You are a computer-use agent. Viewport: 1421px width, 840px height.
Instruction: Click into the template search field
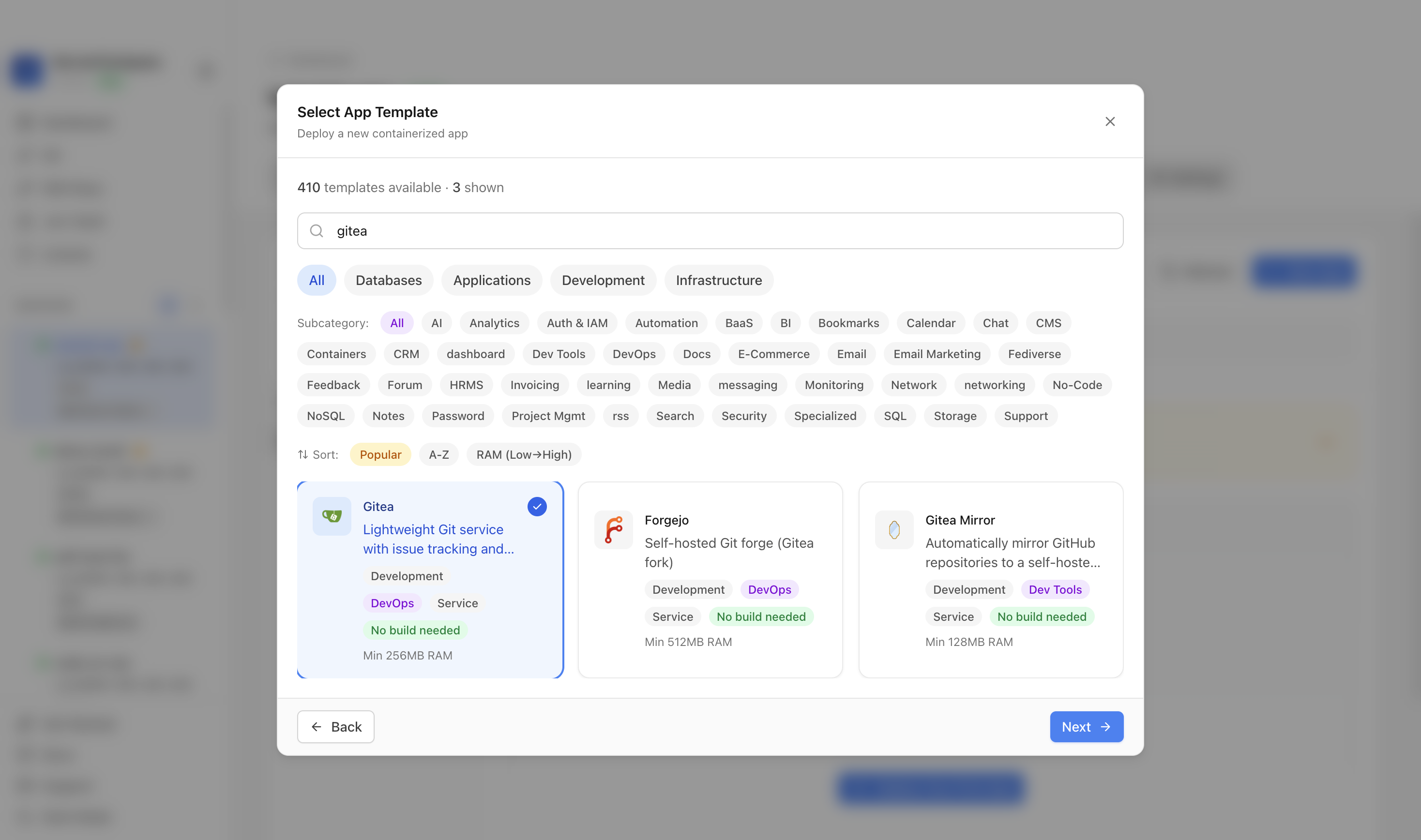click(x=710, y=231)
